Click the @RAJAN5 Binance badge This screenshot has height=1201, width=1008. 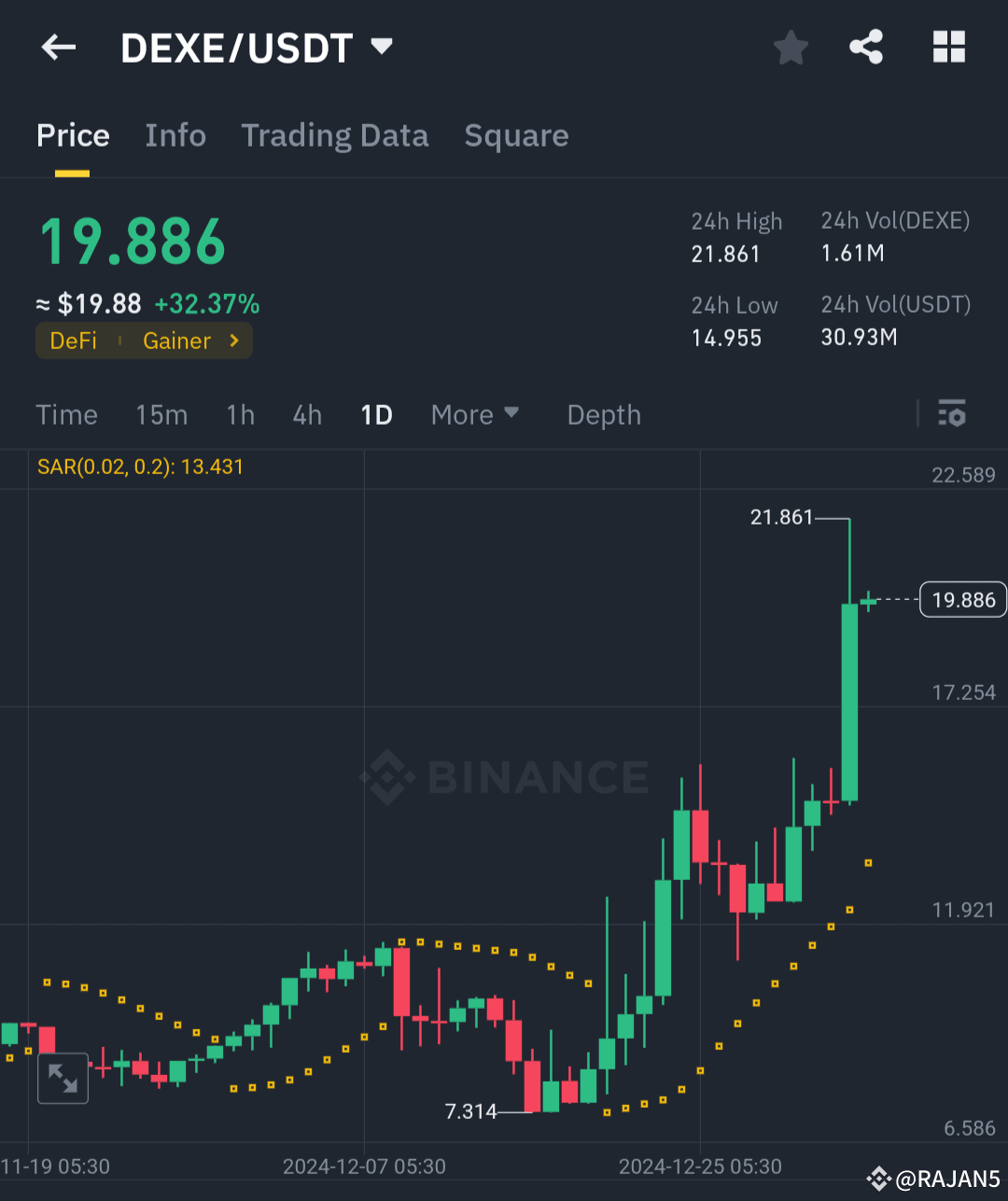coord(933,1180)
